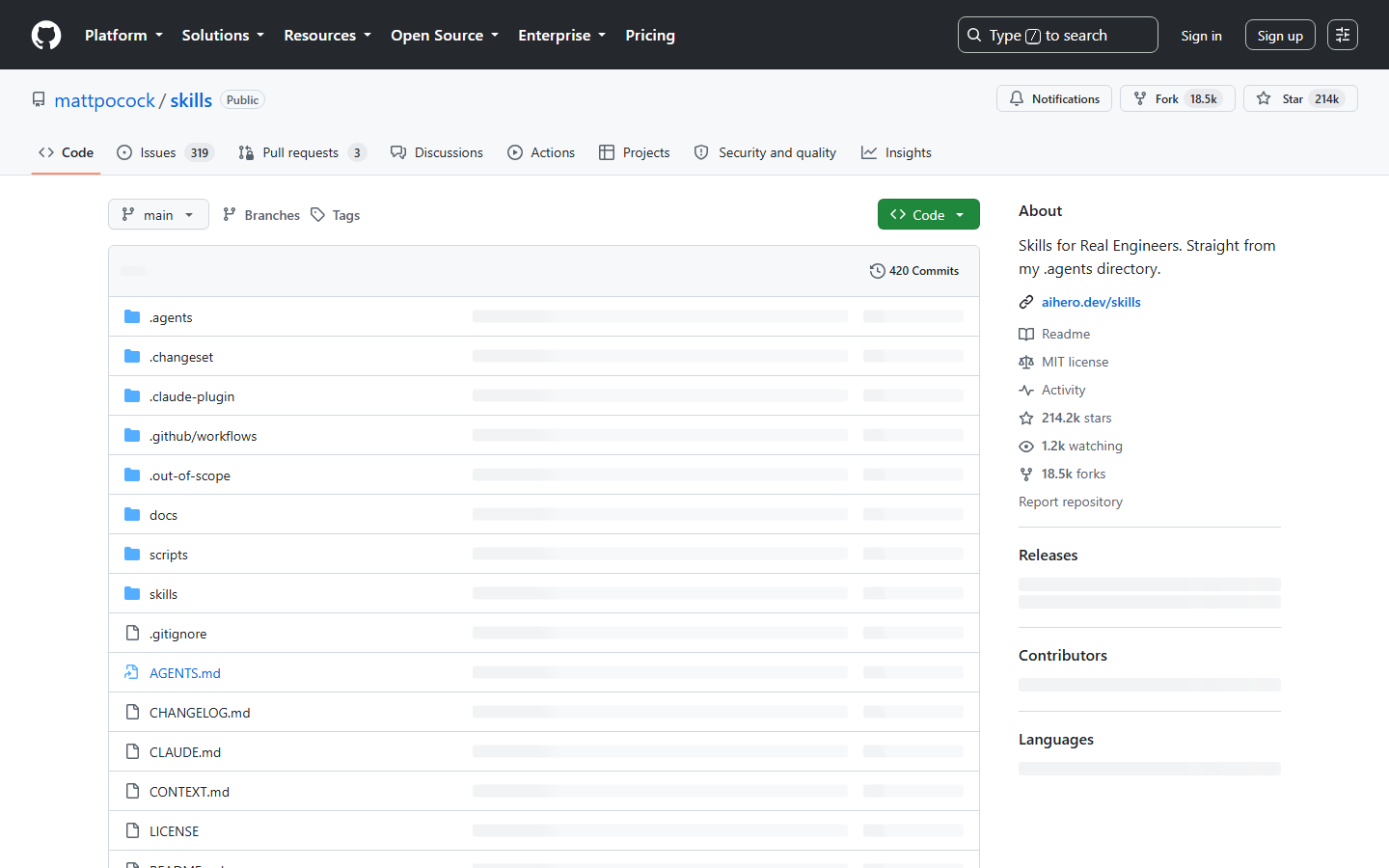The width and height of the screenshot is (1389, 868).
Task: Click the star icon next to 214.2k stars
Action: [1026, 418]
